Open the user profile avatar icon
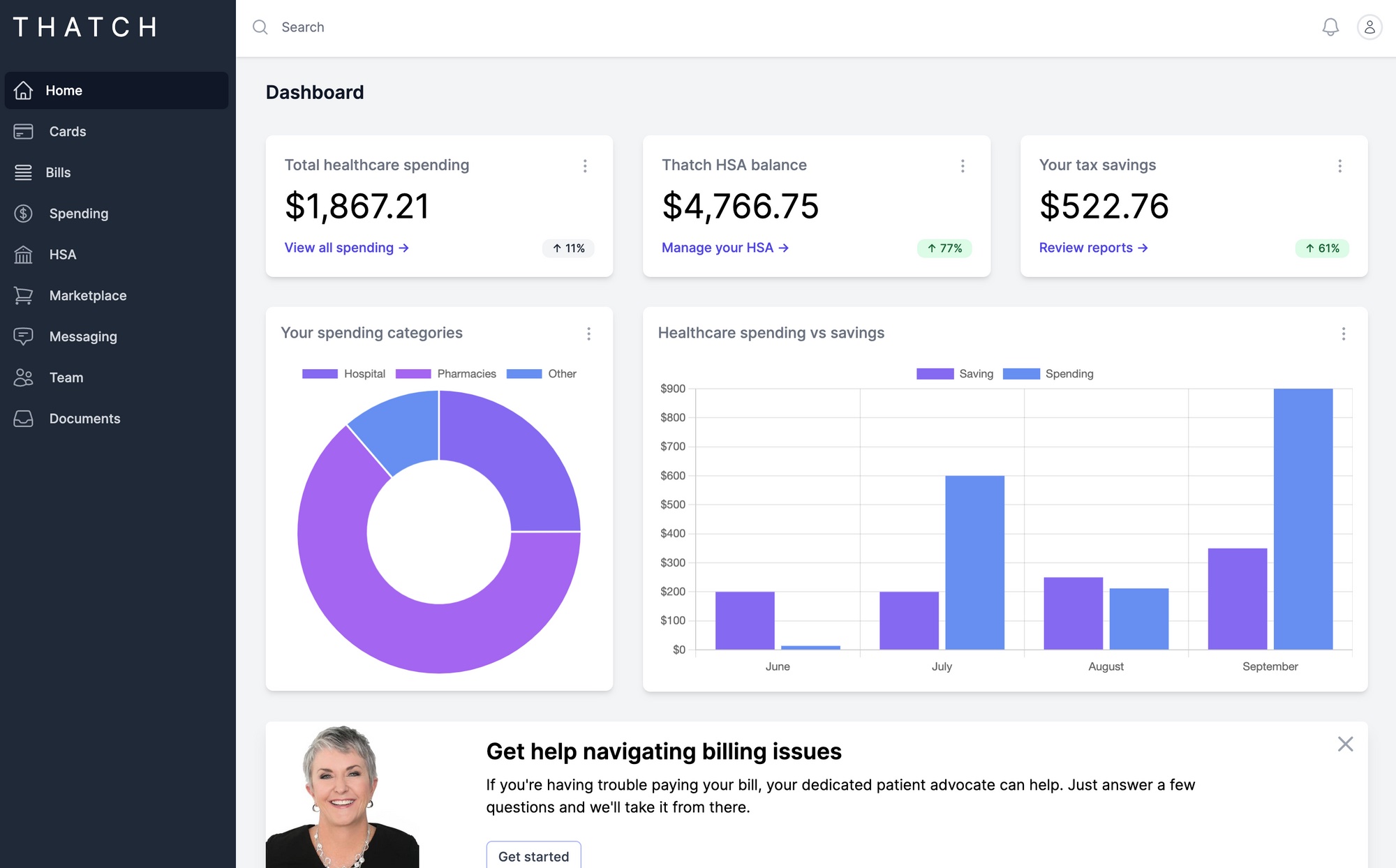The width and height of the screenshot is (1396, 868). tap(1369, 27)
